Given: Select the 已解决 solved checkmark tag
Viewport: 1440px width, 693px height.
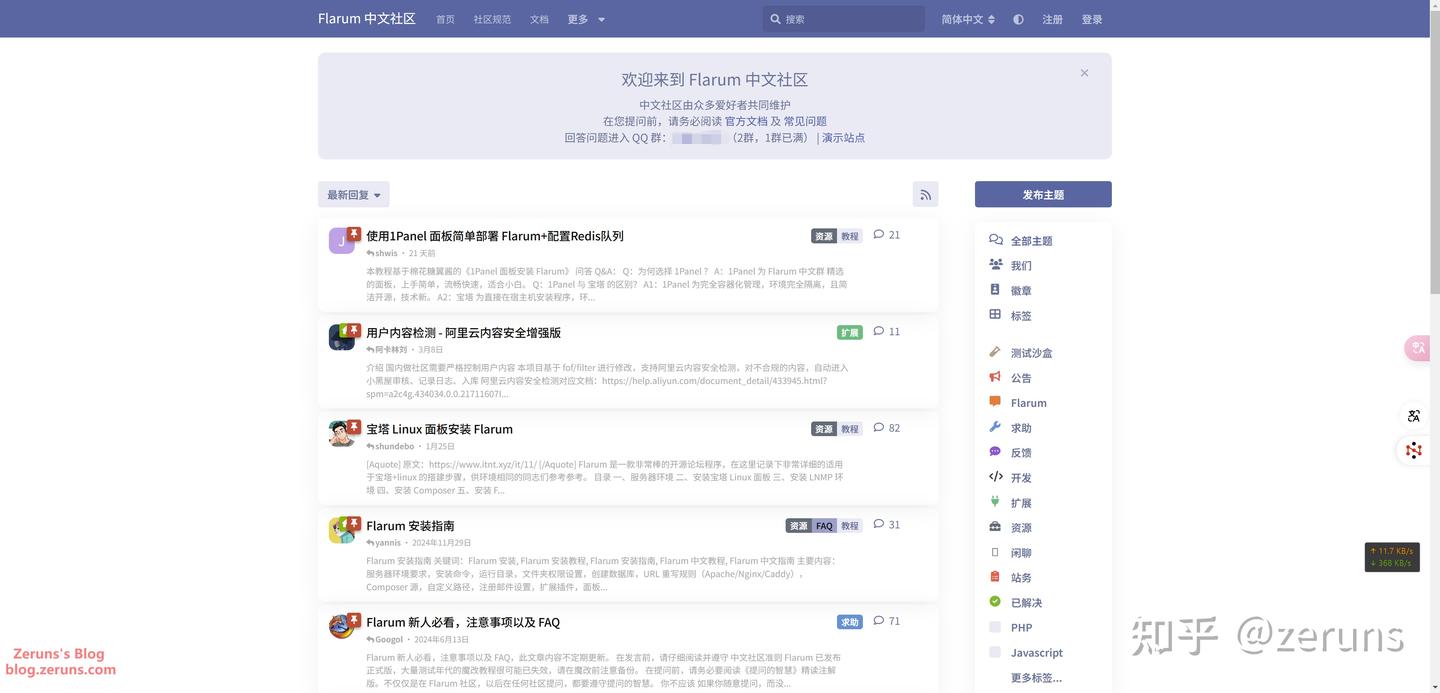Looking at the screenshot, I should click(x=995, y=602).
